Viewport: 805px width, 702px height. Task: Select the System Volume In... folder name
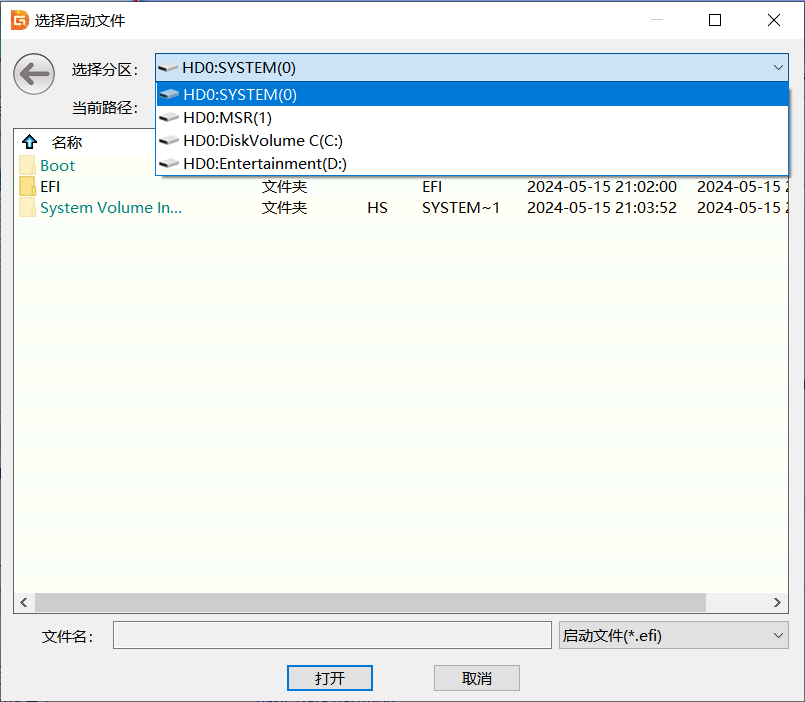coord(111,208)
